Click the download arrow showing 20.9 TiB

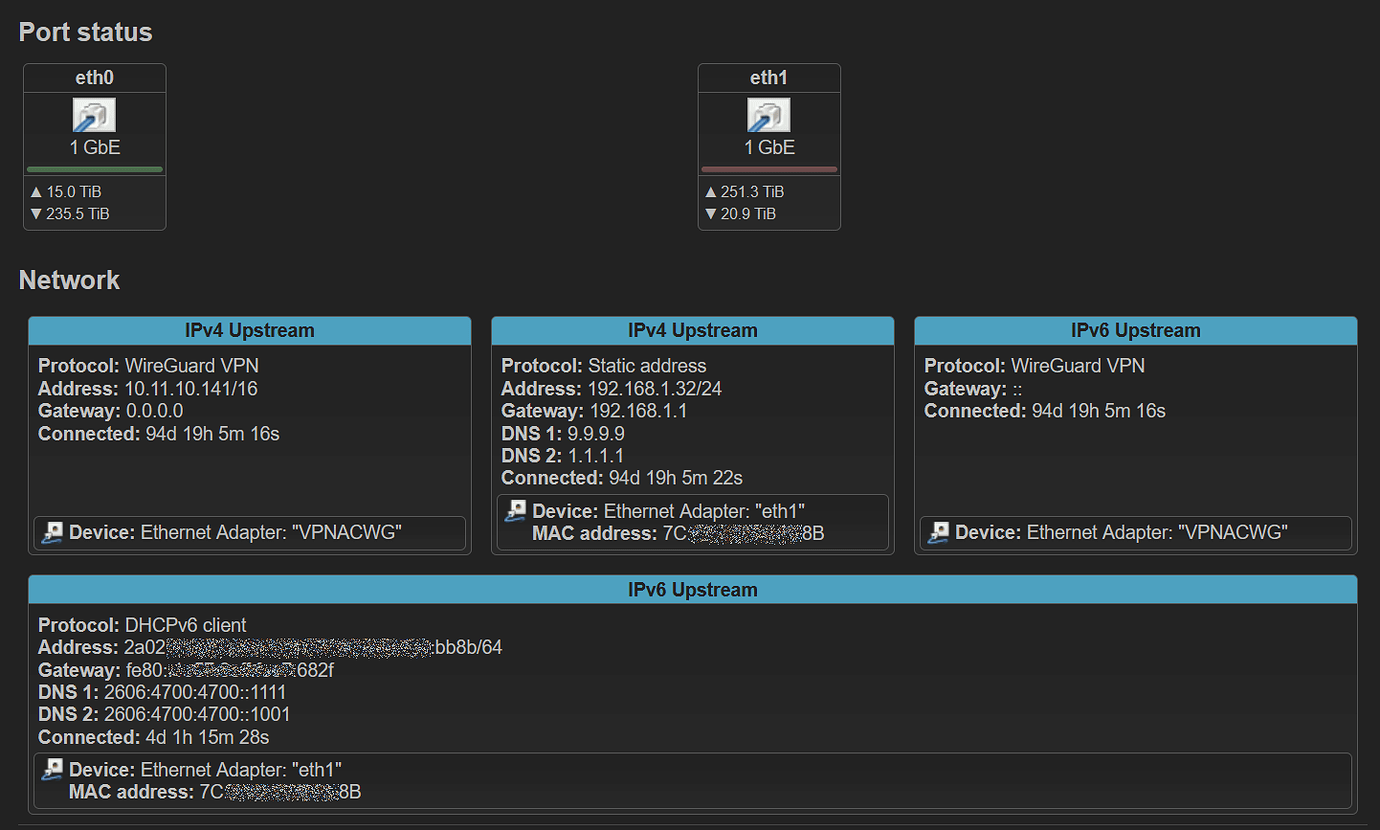(x=710, y=213)
